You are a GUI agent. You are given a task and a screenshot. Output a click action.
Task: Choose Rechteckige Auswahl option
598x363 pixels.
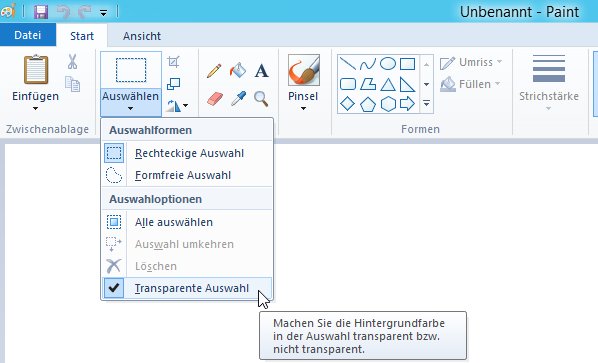coord(187,153)
